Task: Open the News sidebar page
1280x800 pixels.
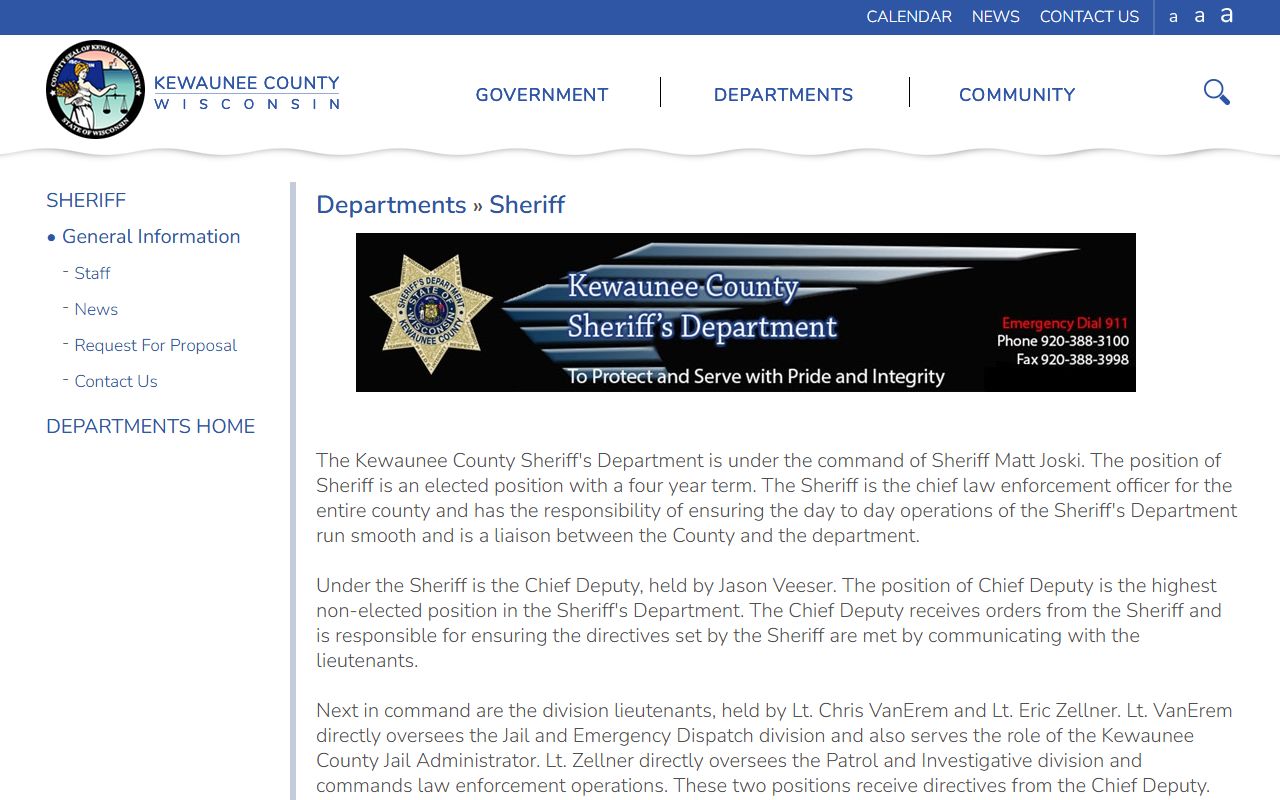Action: click(x=96, y=309)
